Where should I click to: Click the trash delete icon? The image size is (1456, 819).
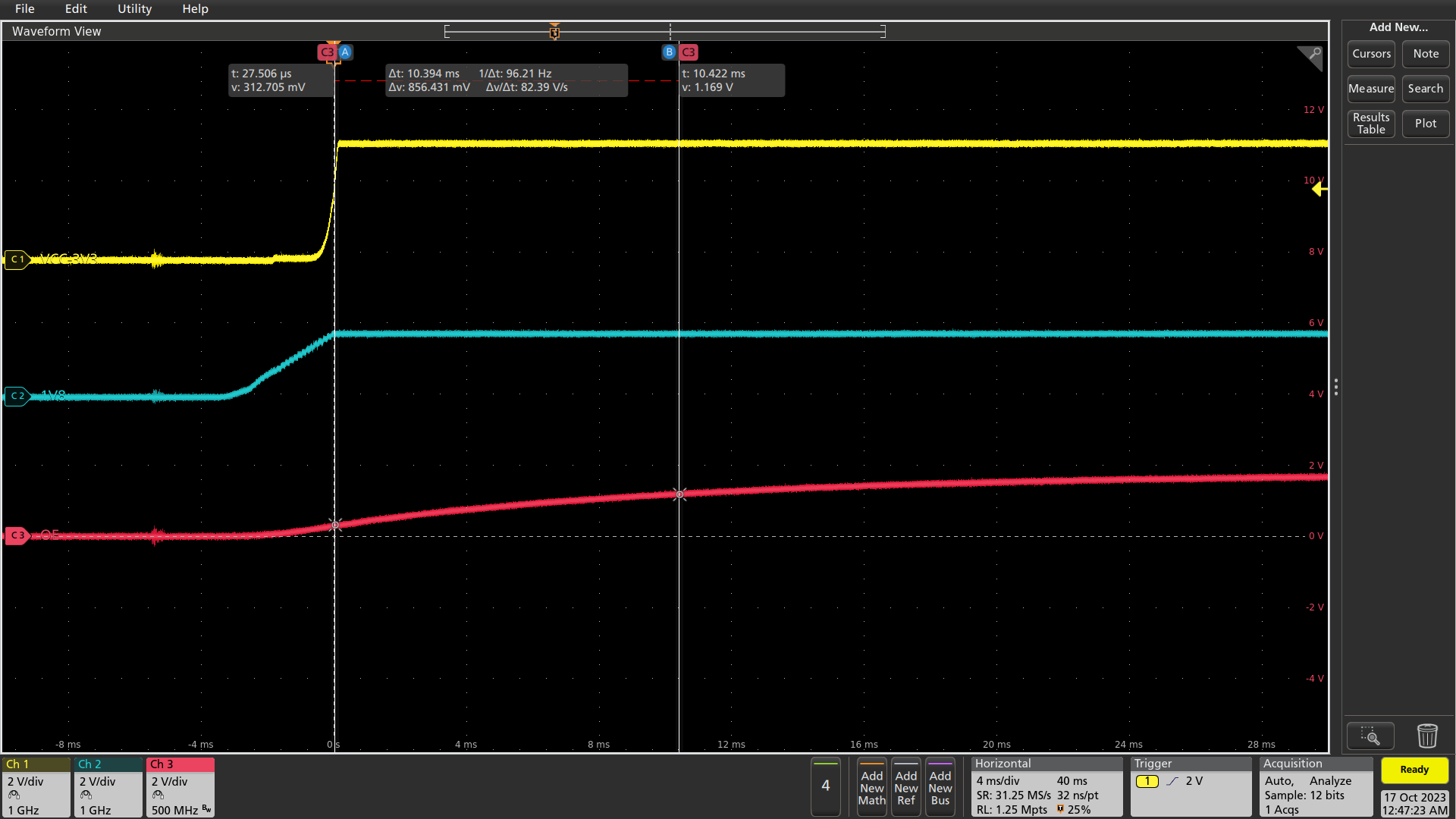coord(1427,736)
